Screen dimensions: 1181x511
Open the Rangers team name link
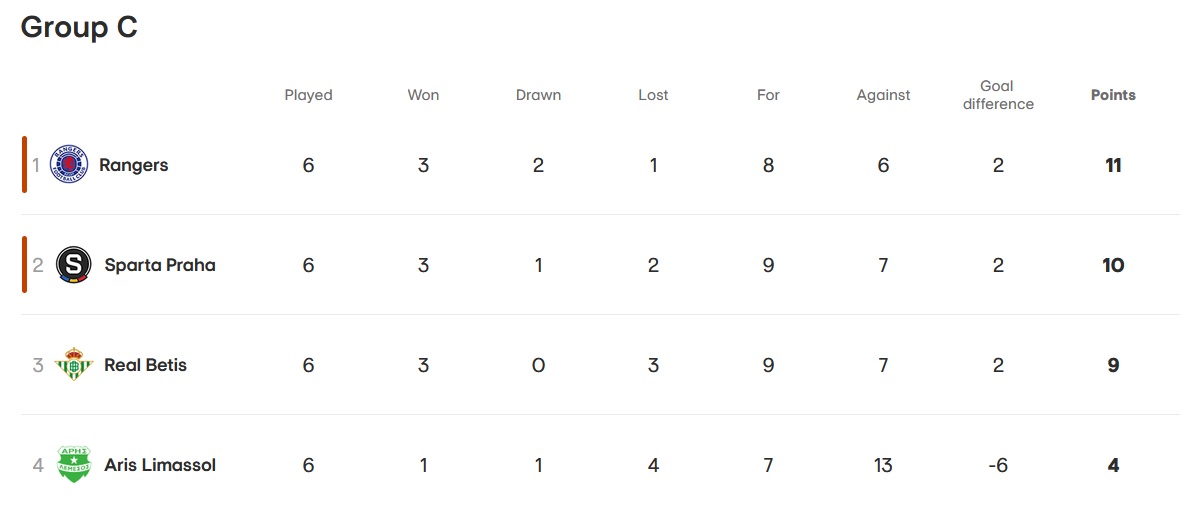tap(134, 165)
